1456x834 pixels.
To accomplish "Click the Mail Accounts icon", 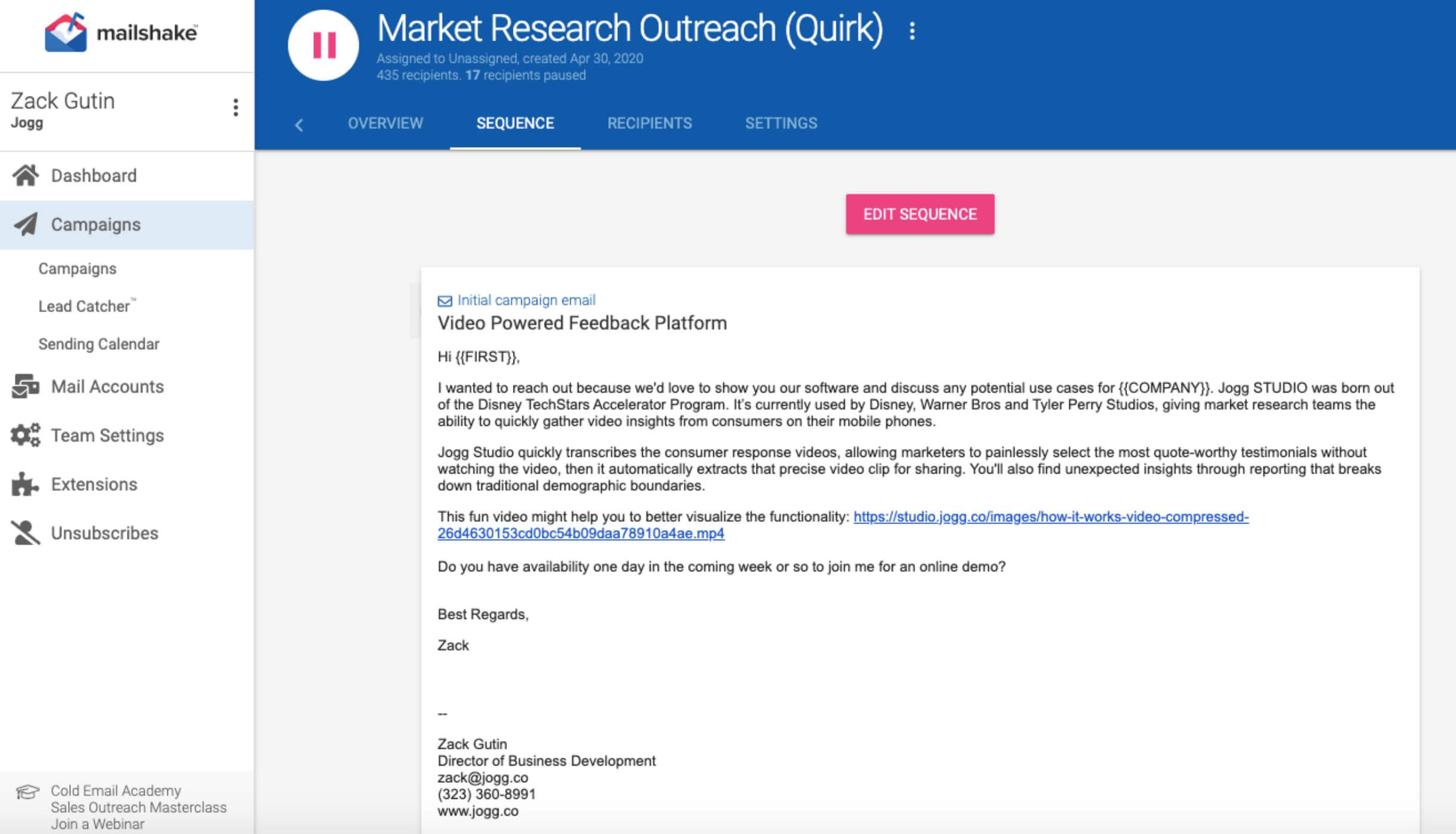I will point(26,387).
